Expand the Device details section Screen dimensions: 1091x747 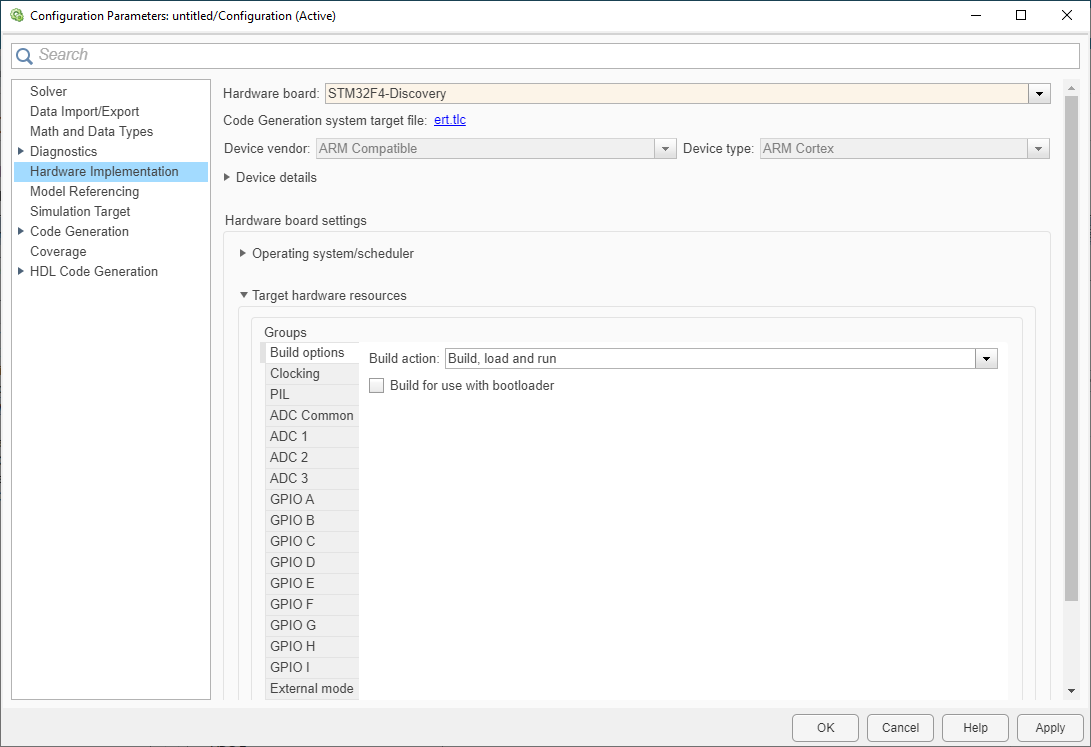pos(227,178)
